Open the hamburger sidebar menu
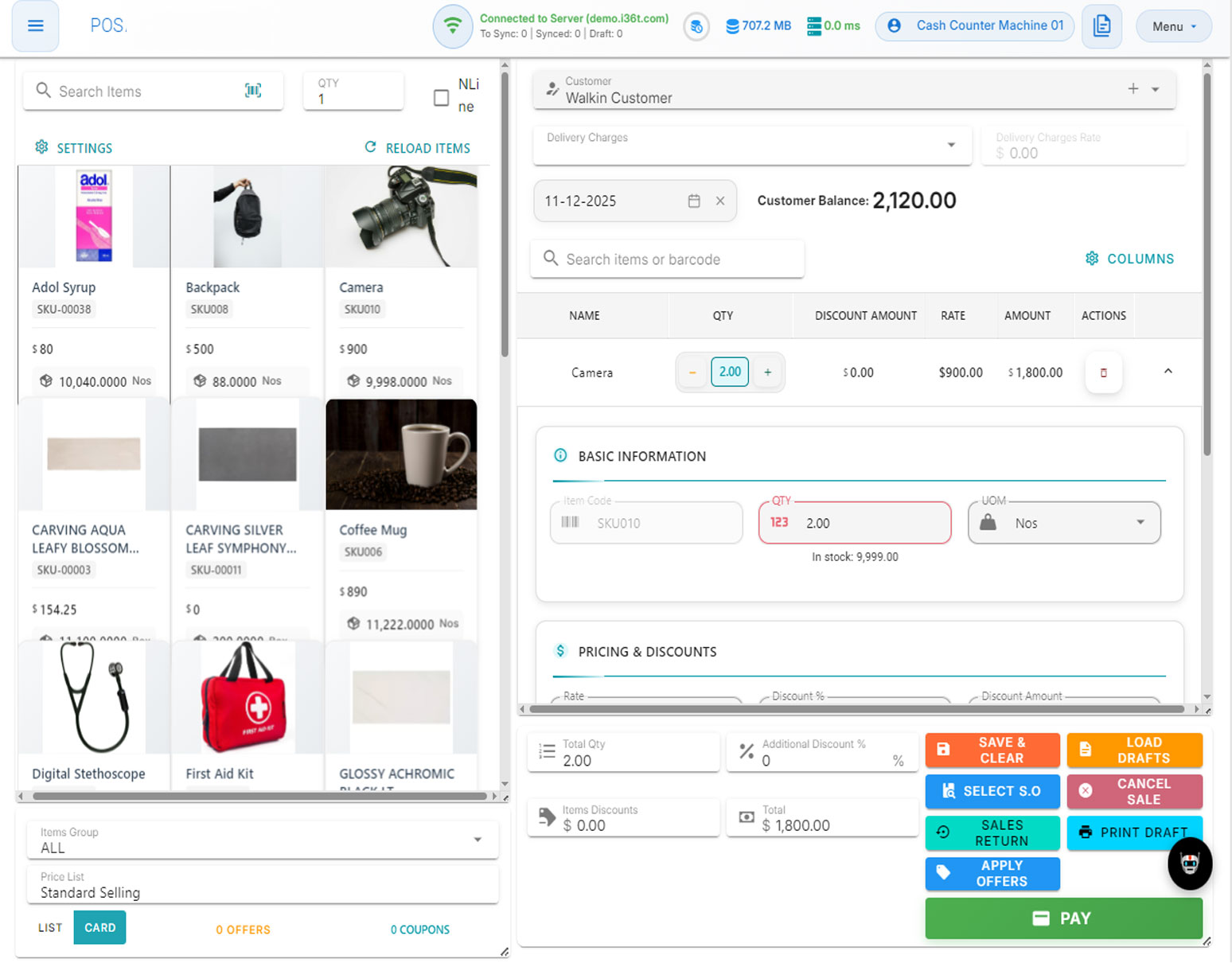The height and width of the screenshot is (963, 1232). 35,25
